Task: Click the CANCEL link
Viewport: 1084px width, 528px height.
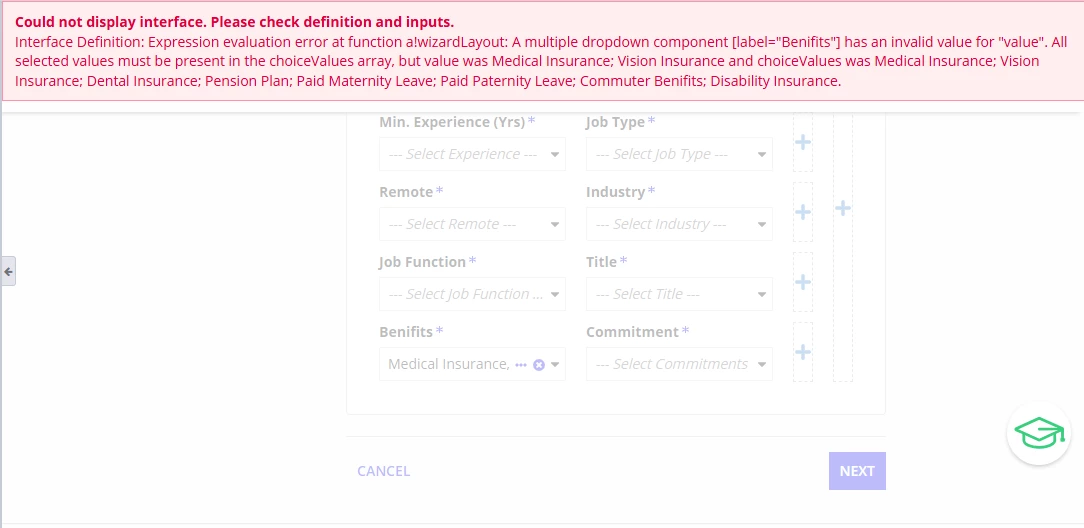Action: pos(384,471)
